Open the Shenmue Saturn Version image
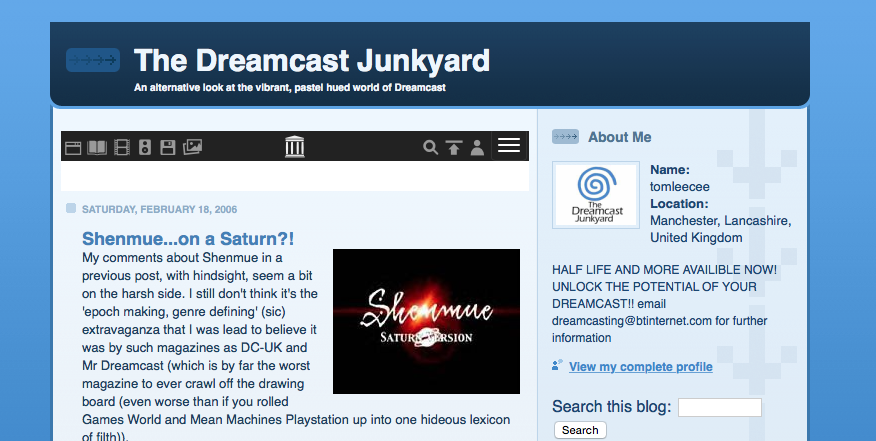This screenshot has height=441, width=876. pos(426,321)
